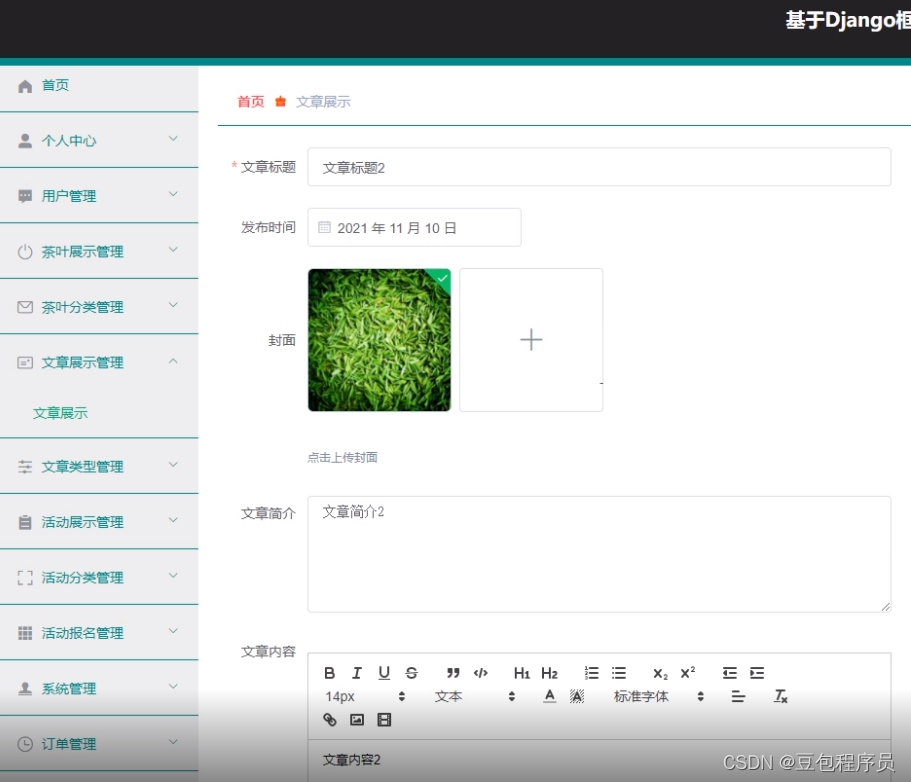Click the 文章展示 breadcrumb link

click(x=323, y=101)
